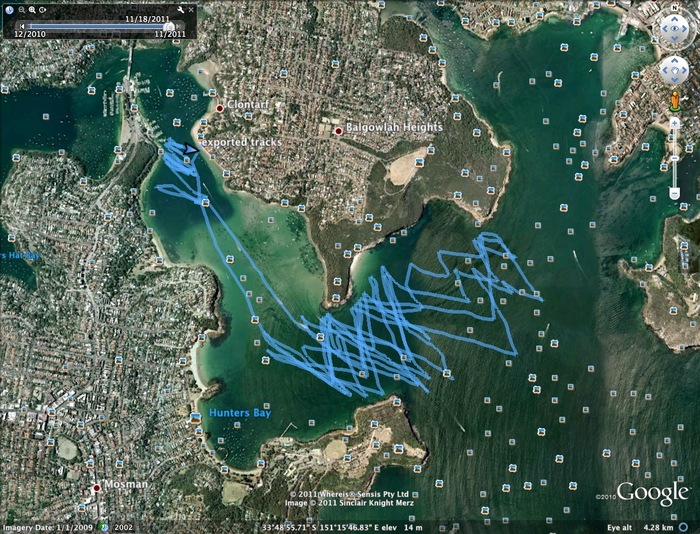Zoom in the timeline with magnifier plus icon

point(31,8)
